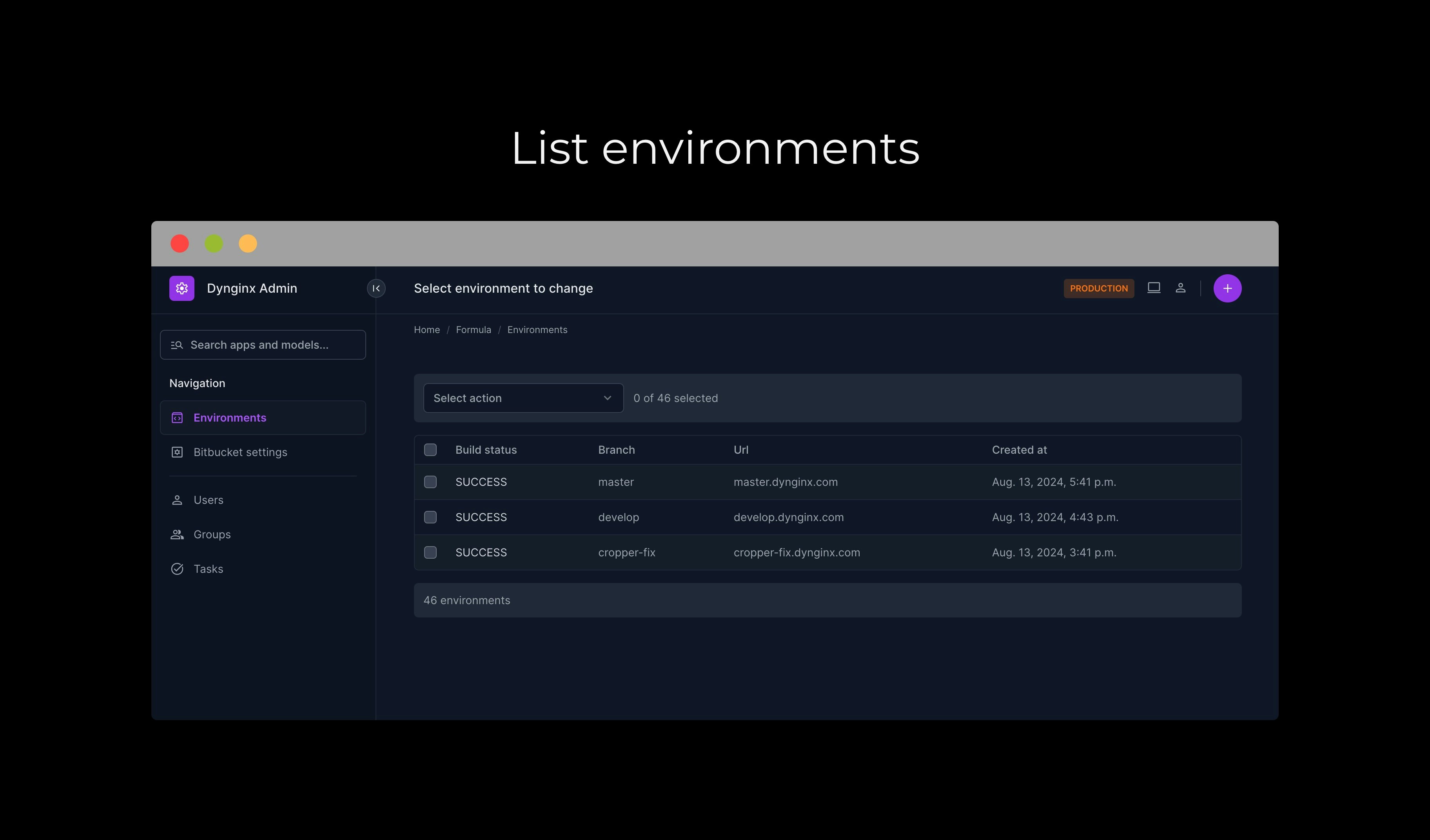Open the user account icon
Viewport: 1430px width, 840px height.
click(1181, 288)
